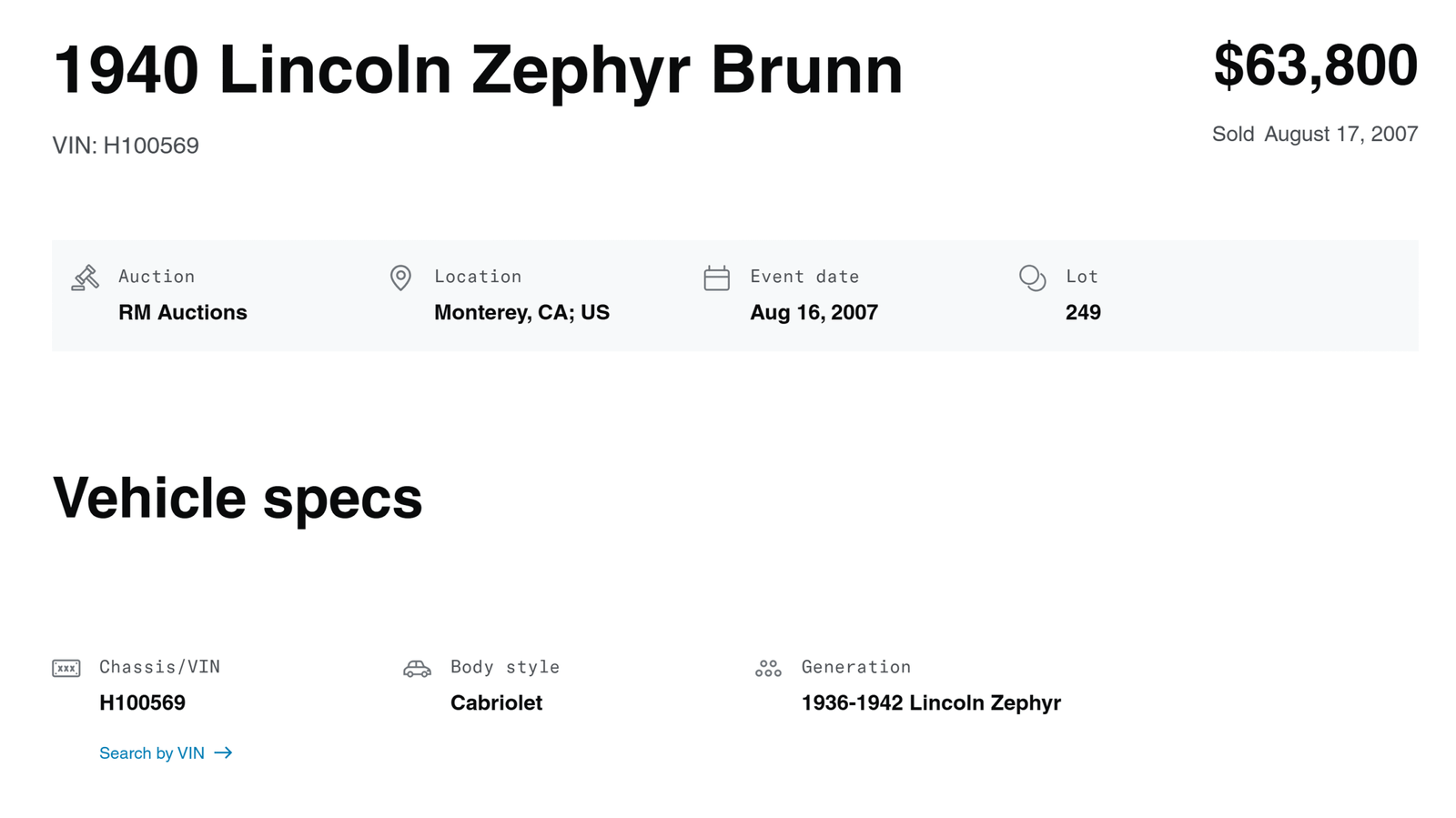This screenshot has height=818, width=1456.
Task: Click the 1940 Lincoln Zephyr Brunn title
Action: 478,70
